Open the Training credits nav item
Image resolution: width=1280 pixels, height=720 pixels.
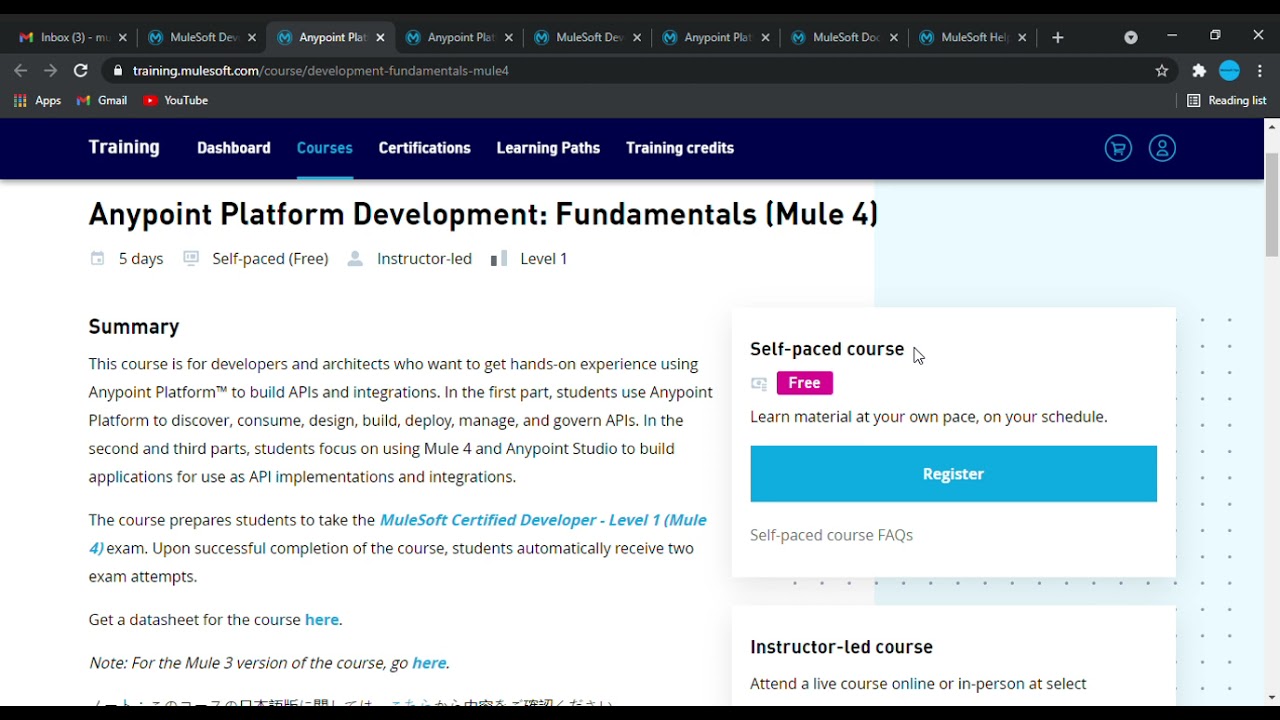click(x=680, y=148)
